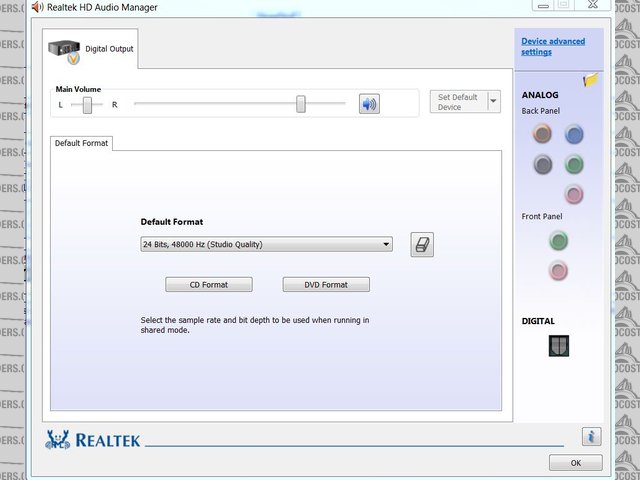The height and width of the screenshot is (480, 640).
Task: Apply the DVD Format preset
Action: pyautogui.click(x=326, y=284)
